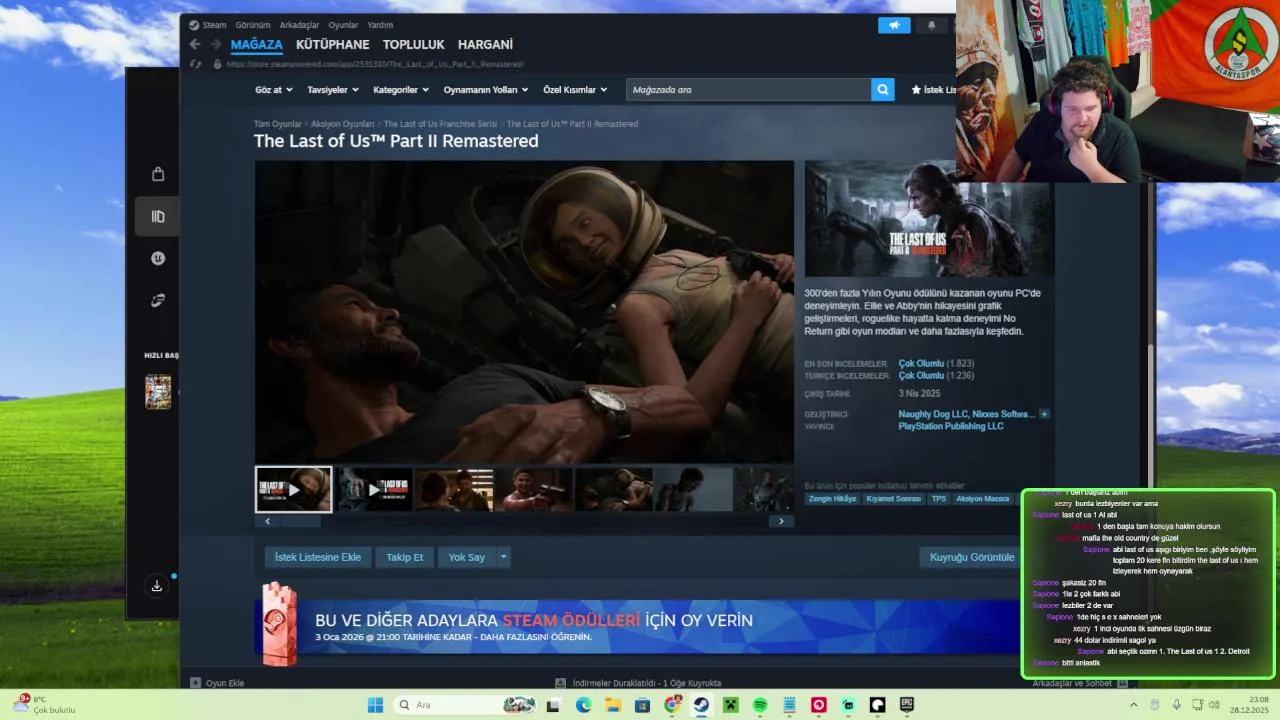Reload the Steam store page
1280x720 pixels.
[196, 64]
